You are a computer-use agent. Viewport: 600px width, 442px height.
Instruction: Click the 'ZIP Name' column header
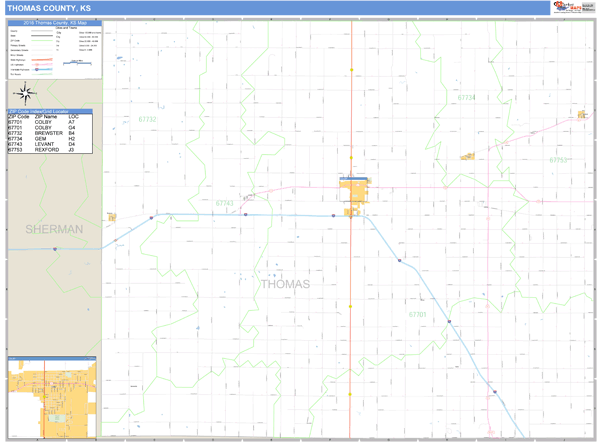point(46,116)
